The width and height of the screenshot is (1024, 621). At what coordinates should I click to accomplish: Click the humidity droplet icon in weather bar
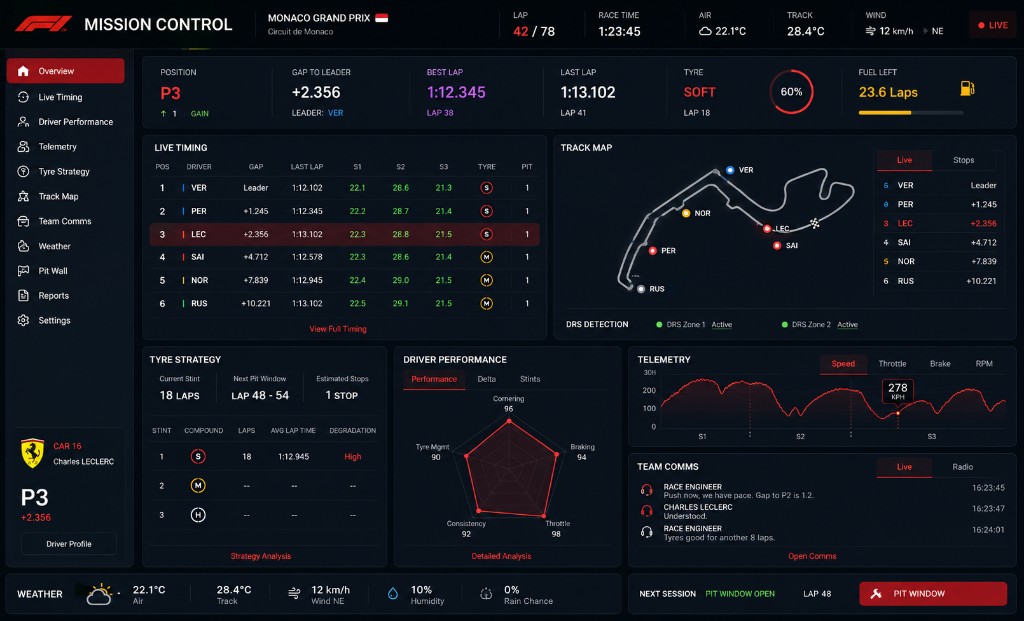(x=392, y=594)
